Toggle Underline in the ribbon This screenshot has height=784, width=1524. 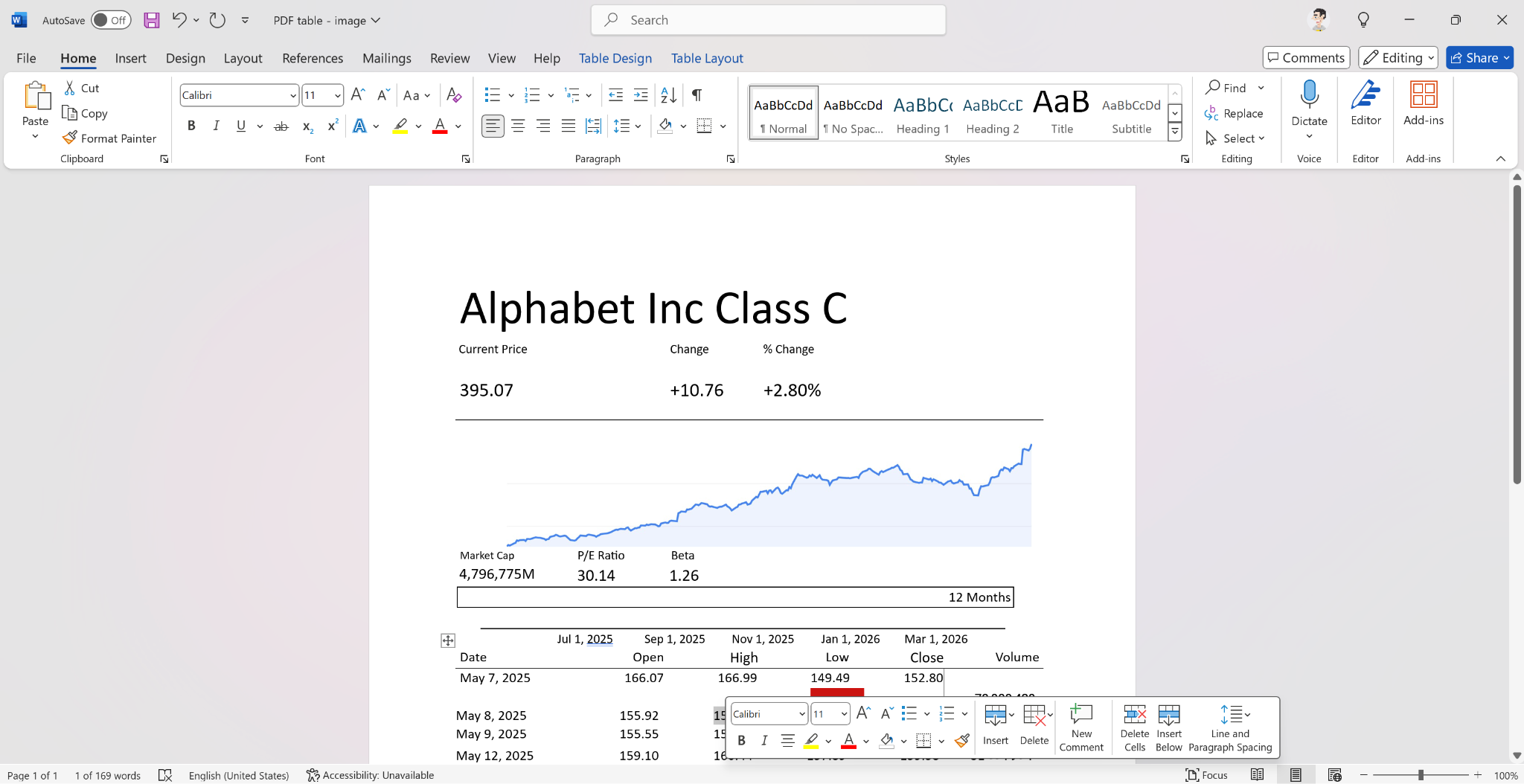click(x=241, y=126)
